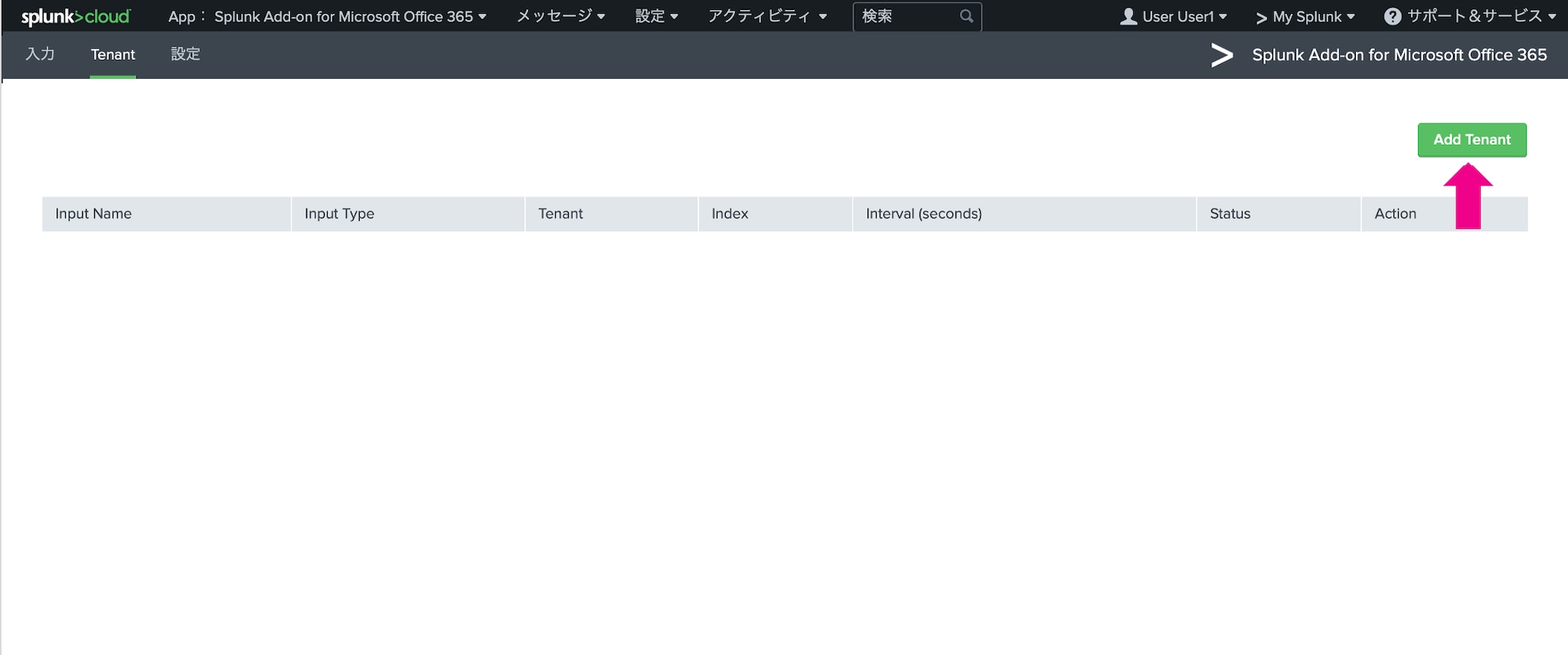Expand the 設定 top menu
The height and width of the screenshot is (655, 1568).
click(656, 16)
